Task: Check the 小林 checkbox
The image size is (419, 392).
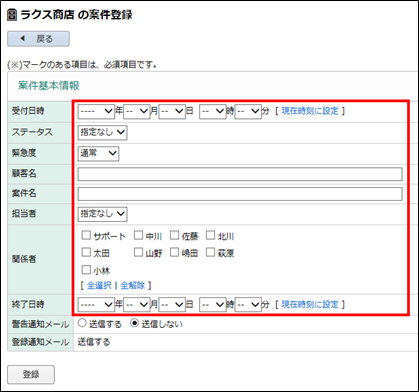Action: 86,270
